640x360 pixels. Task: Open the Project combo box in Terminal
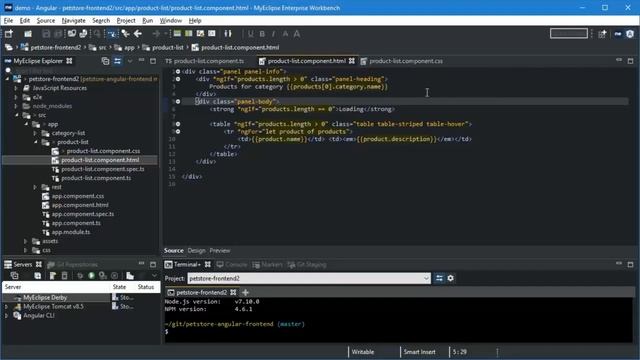(x=309, y=278)
